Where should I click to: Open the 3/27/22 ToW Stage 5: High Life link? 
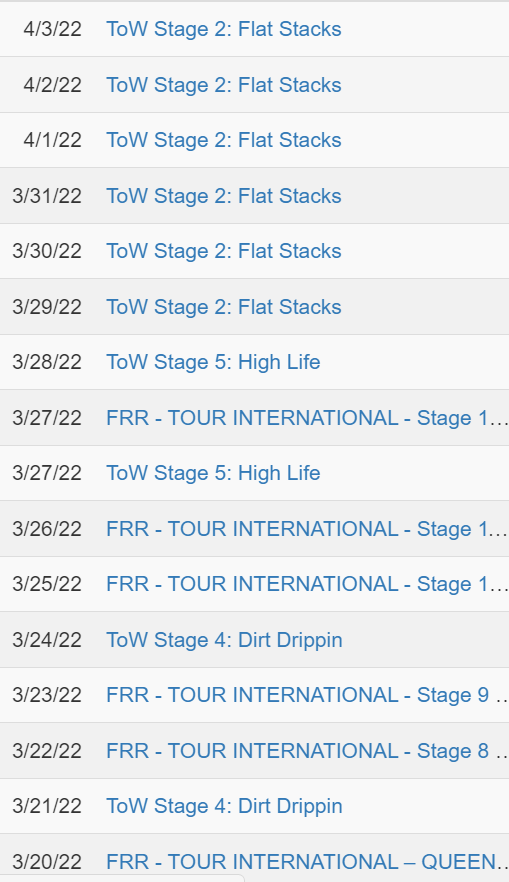[213, 473]
